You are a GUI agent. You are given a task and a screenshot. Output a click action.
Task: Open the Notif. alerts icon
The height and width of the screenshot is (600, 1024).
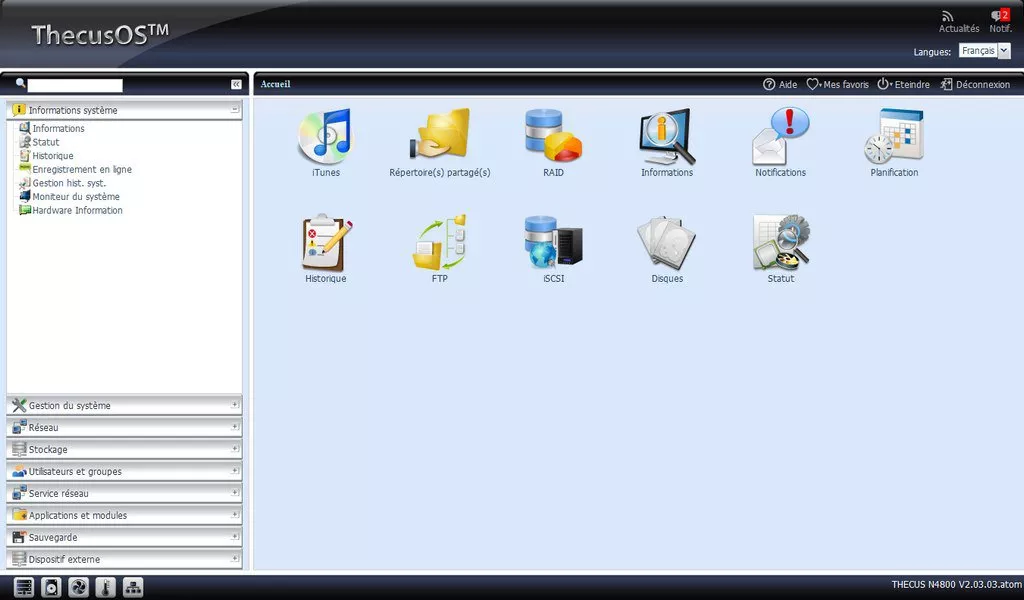tap(1000, 18)
